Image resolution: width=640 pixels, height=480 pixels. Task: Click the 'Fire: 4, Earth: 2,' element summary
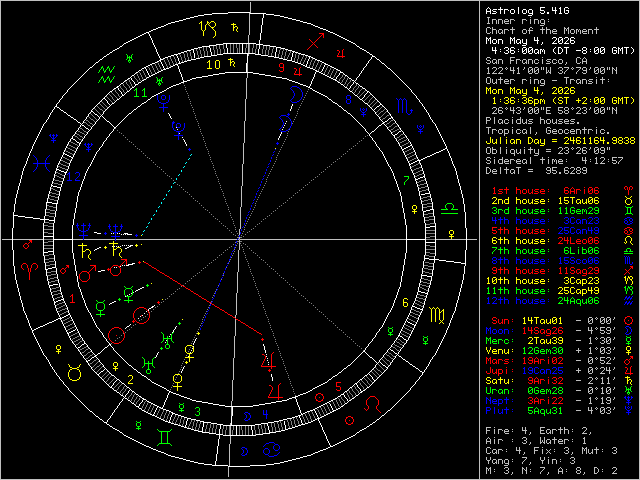pos(539,431)
